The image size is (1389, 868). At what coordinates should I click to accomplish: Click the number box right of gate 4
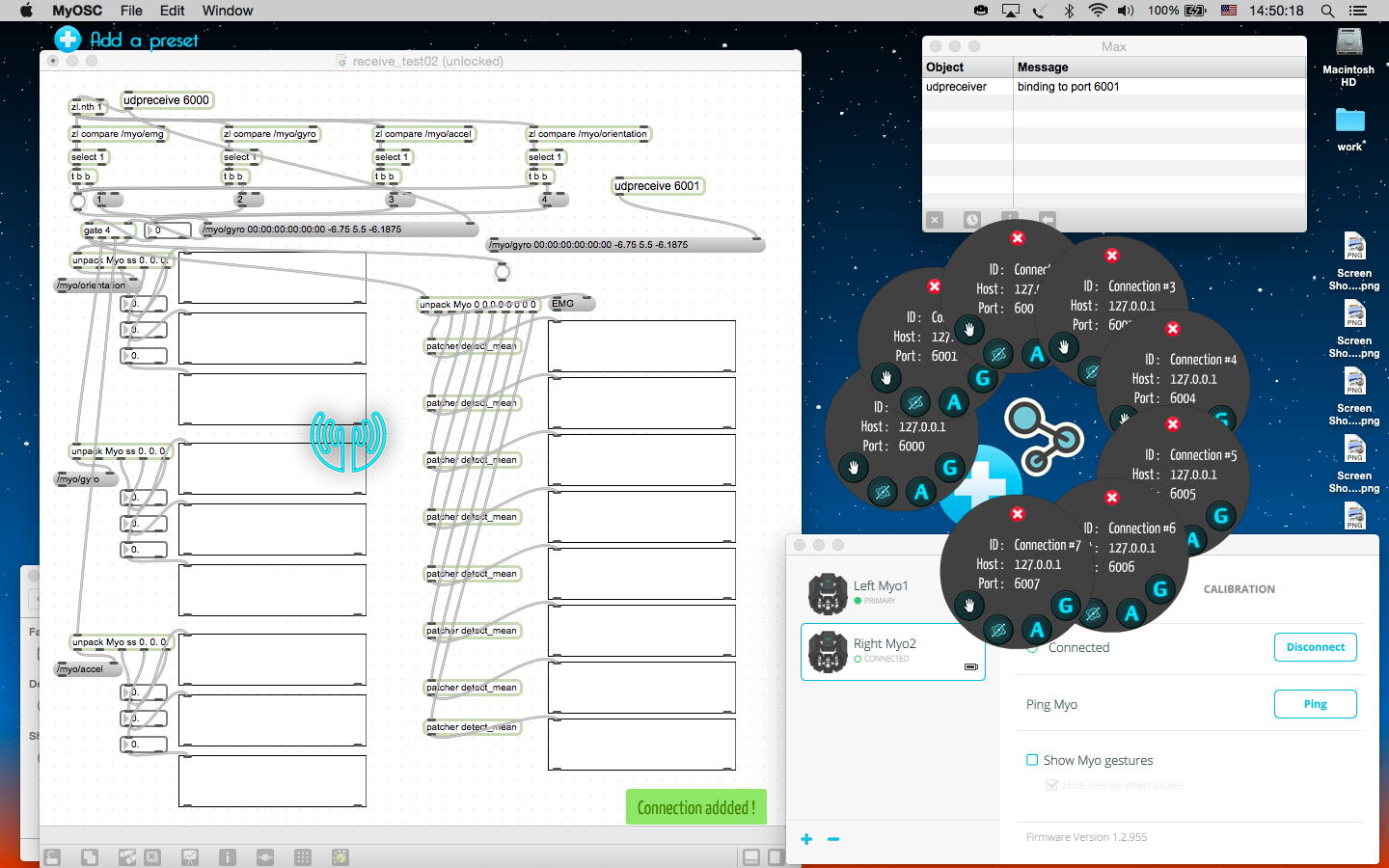(x=167, y=231)
